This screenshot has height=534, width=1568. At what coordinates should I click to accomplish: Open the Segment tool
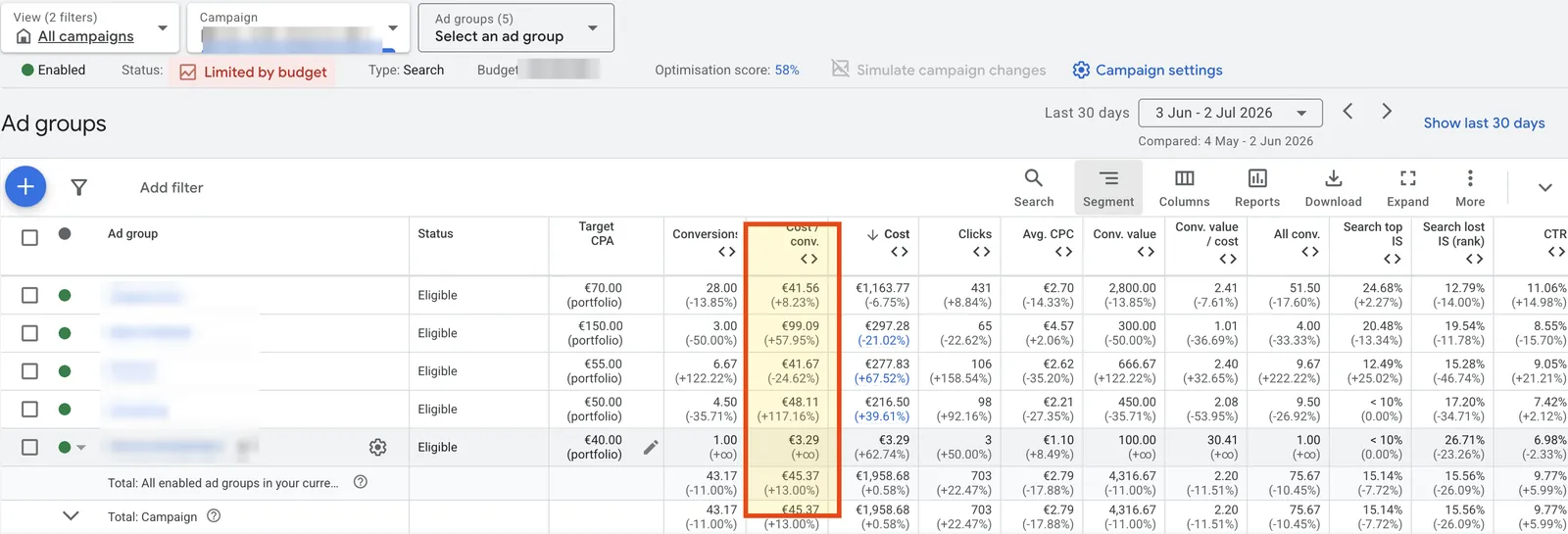coord(1108,187)
